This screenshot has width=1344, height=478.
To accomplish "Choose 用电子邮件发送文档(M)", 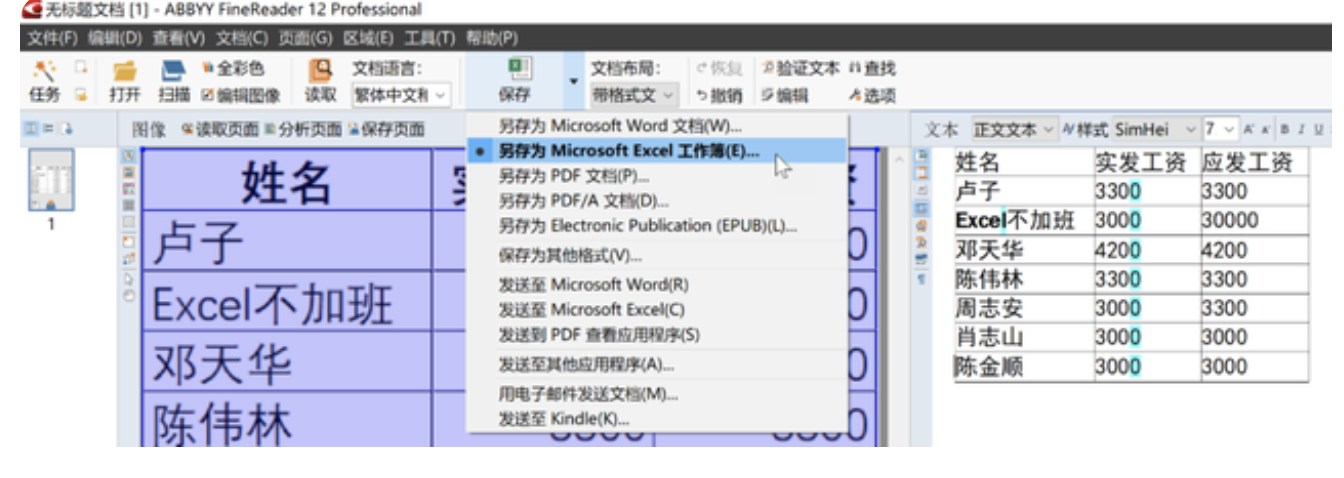I will click(x=657, y=394).
